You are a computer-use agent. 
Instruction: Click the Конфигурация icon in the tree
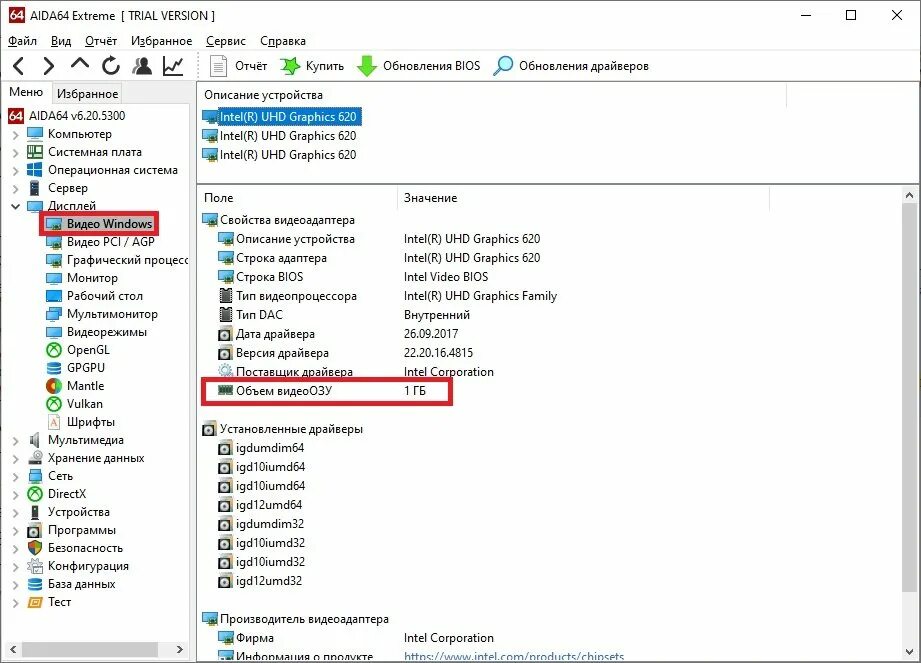[35, 566]
